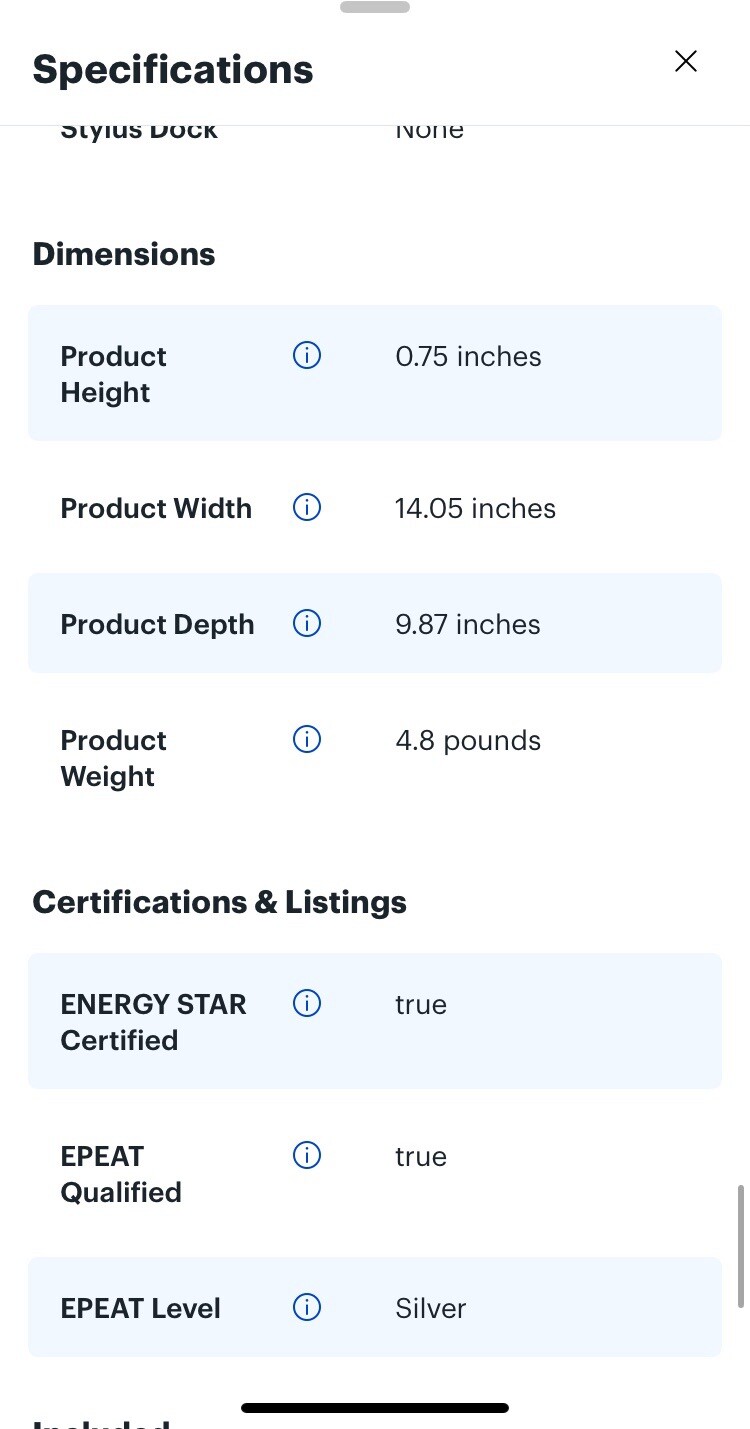Tap the 14.05 inches width value
This screenshot has width=750, height=1429.
[475, 508]
